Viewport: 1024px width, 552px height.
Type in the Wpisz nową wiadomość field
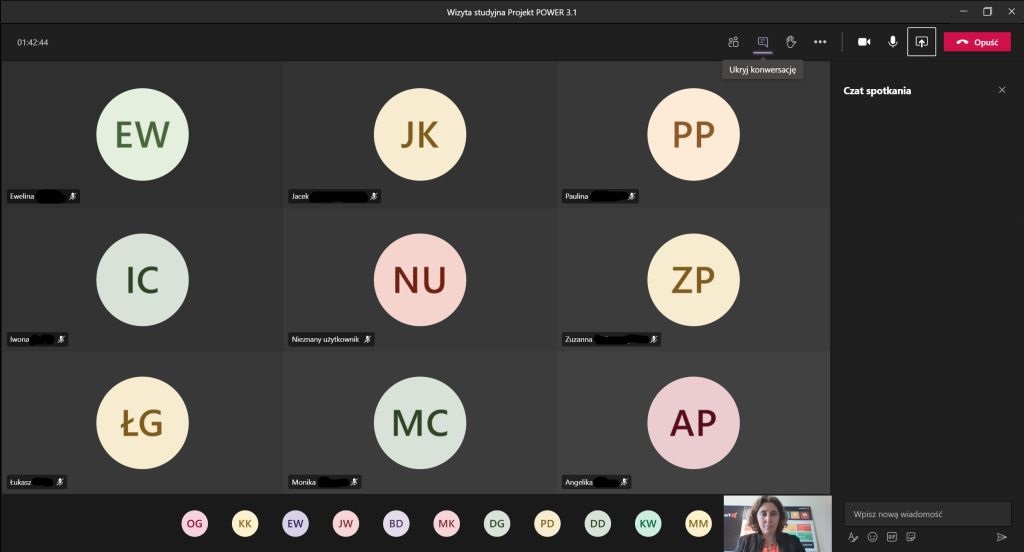click(927, 514)
